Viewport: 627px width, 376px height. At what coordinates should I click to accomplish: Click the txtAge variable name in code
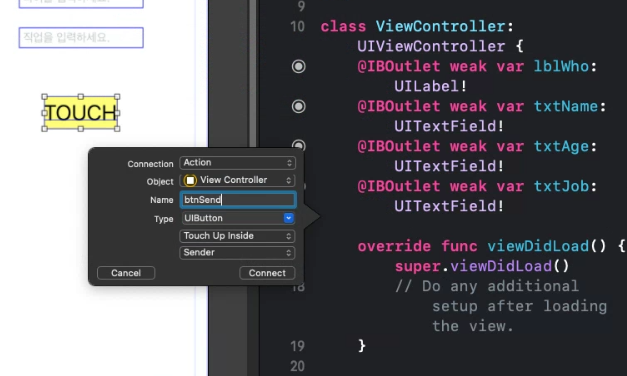click(x=561, y=146)
